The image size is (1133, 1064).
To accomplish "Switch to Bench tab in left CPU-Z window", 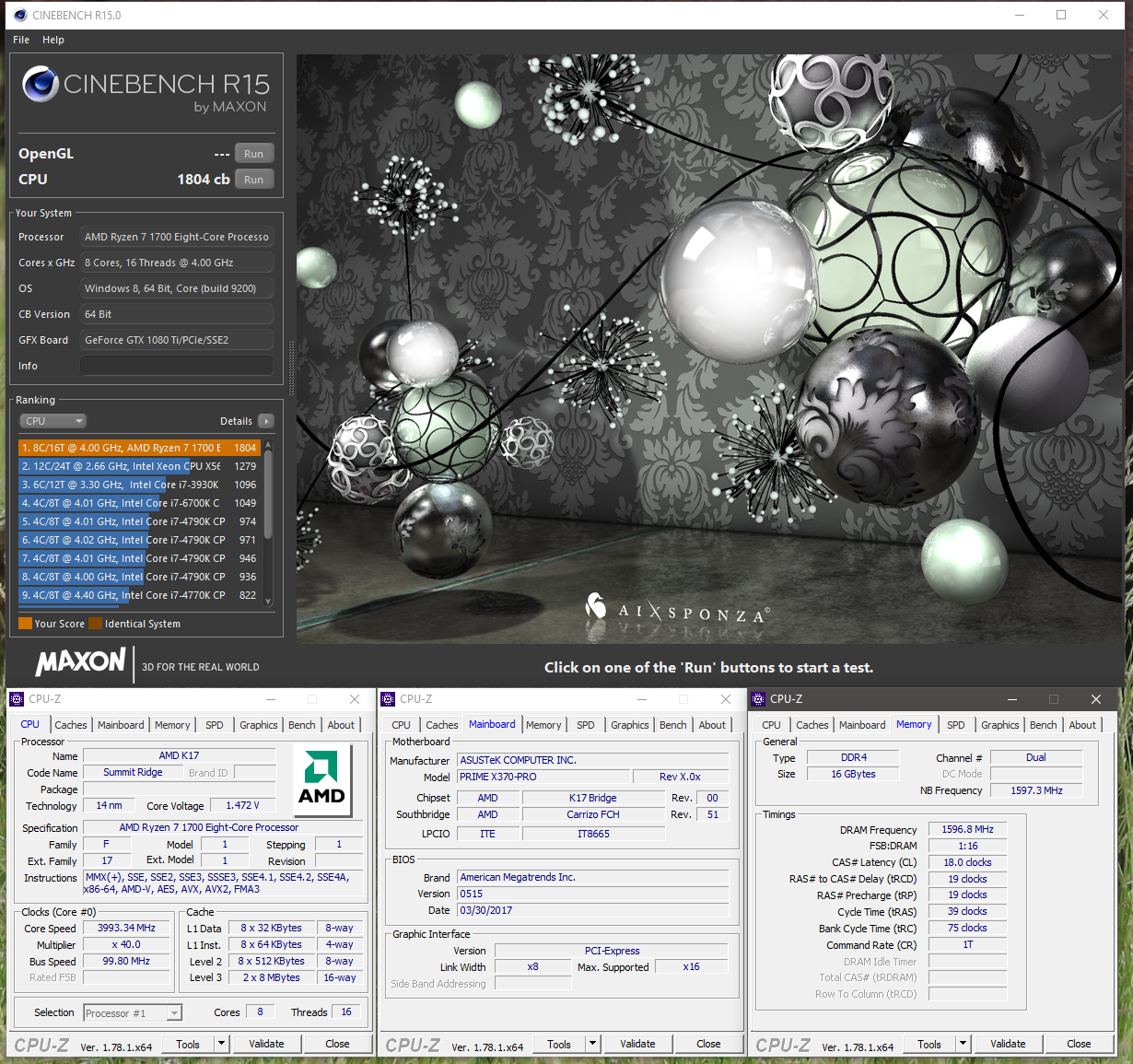I will click(x=302, y=725).
